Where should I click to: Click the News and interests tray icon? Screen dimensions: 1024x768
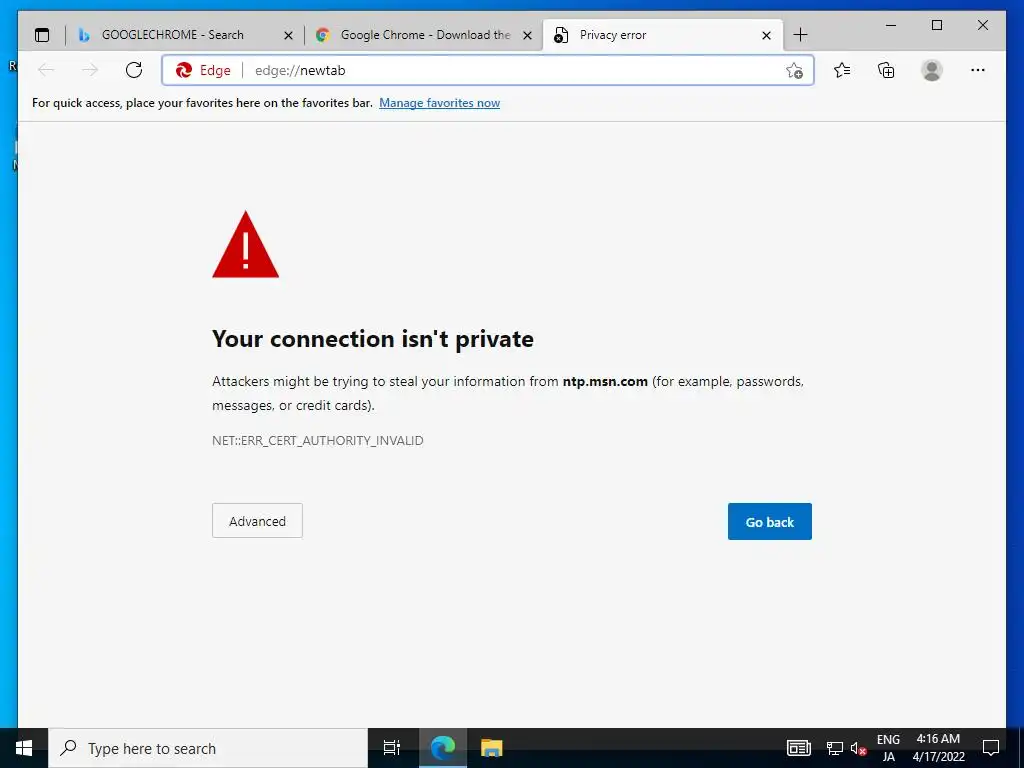pyautogui.click(x=798, y=748)
